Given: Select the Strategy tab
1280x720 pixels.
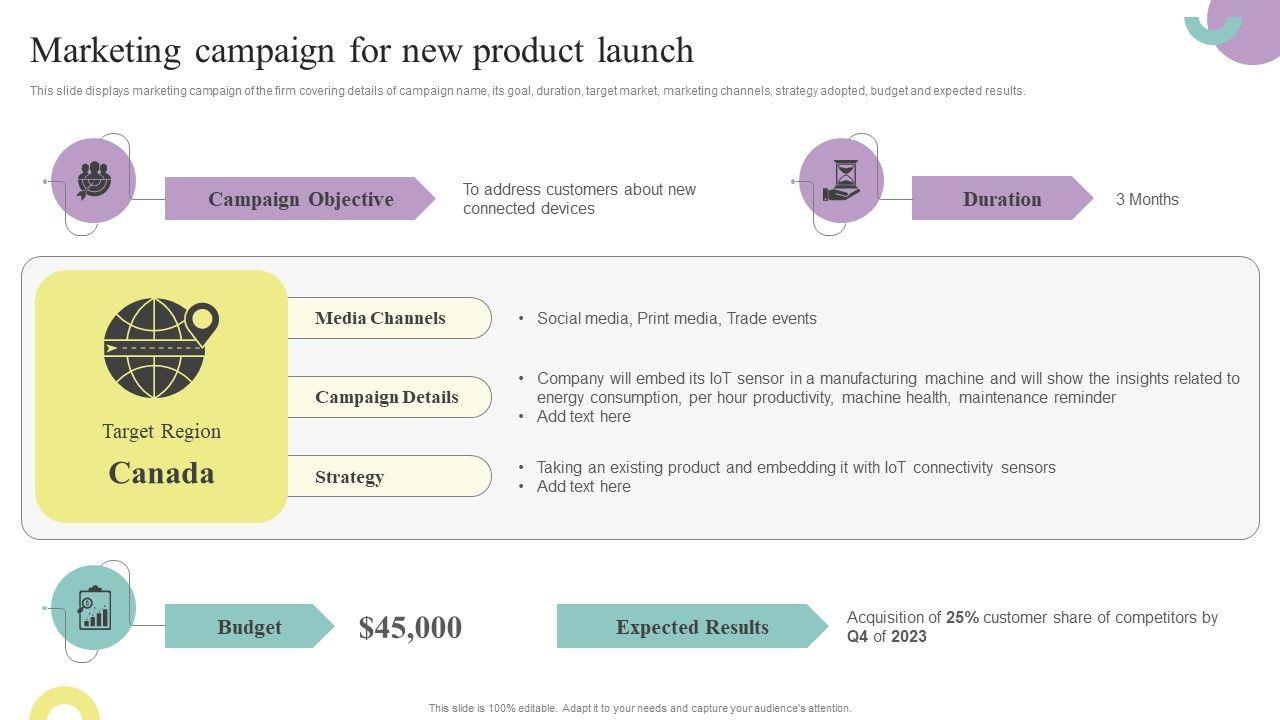Looking at the screenshot, I should [351, 477].
